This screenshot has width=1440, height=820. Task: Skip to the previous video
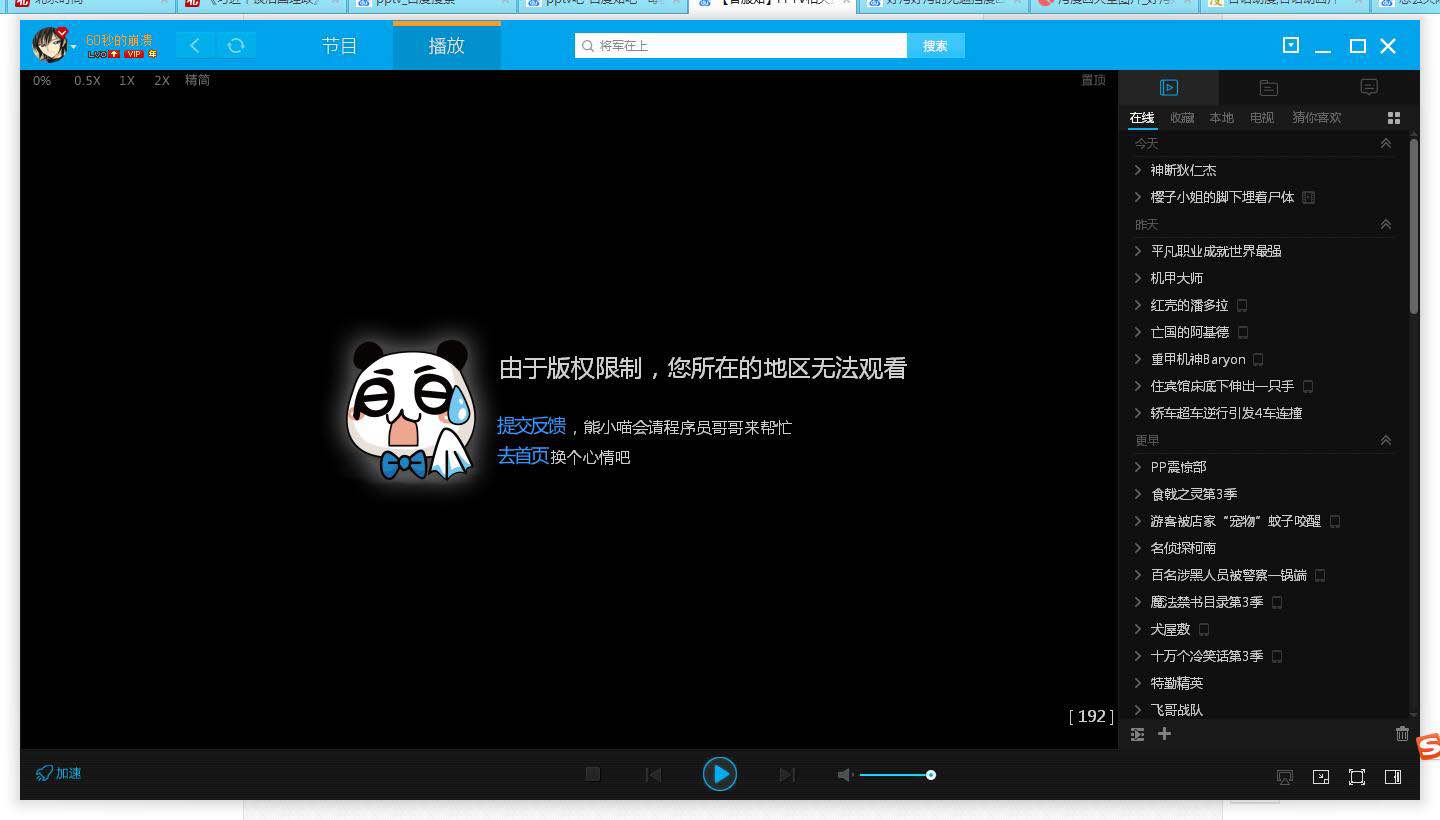(653, 774)
